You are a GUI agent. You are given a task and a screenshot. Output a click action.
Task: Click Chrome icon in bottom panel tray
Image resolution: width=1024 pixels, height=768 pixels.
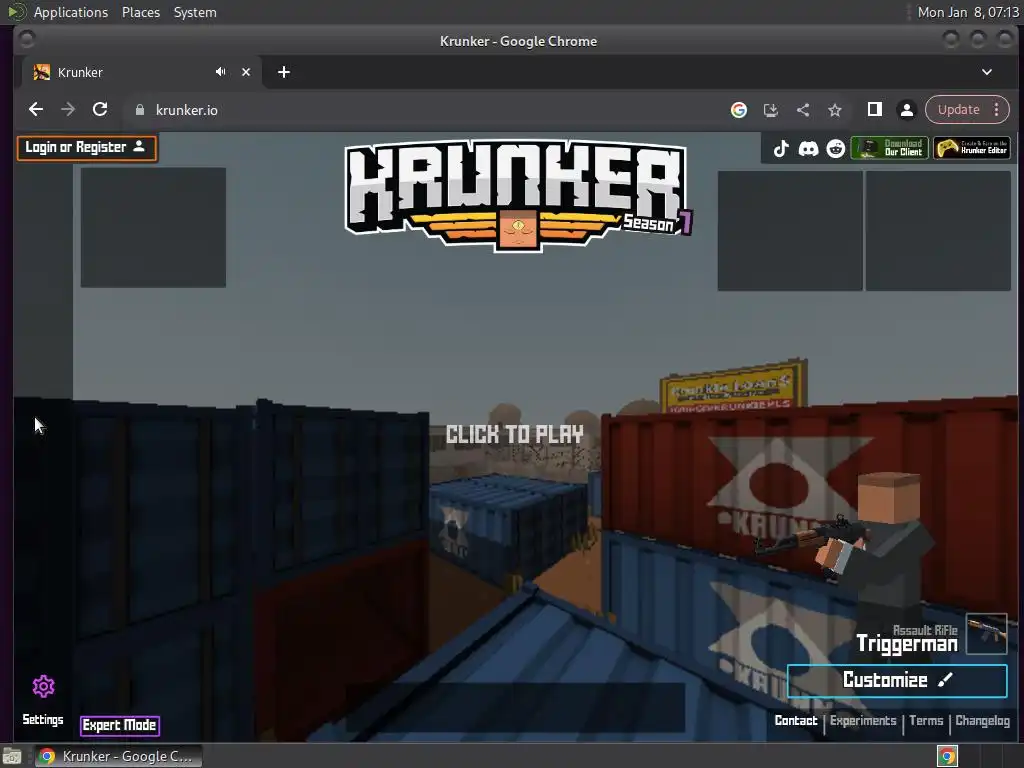pyautogui.click(x=947, y=756)
